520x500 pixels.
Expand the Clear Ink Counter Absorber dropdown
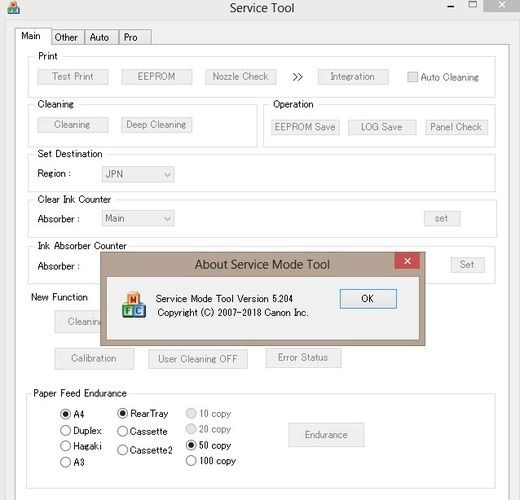pyautogui.click(x=138, y=218)
